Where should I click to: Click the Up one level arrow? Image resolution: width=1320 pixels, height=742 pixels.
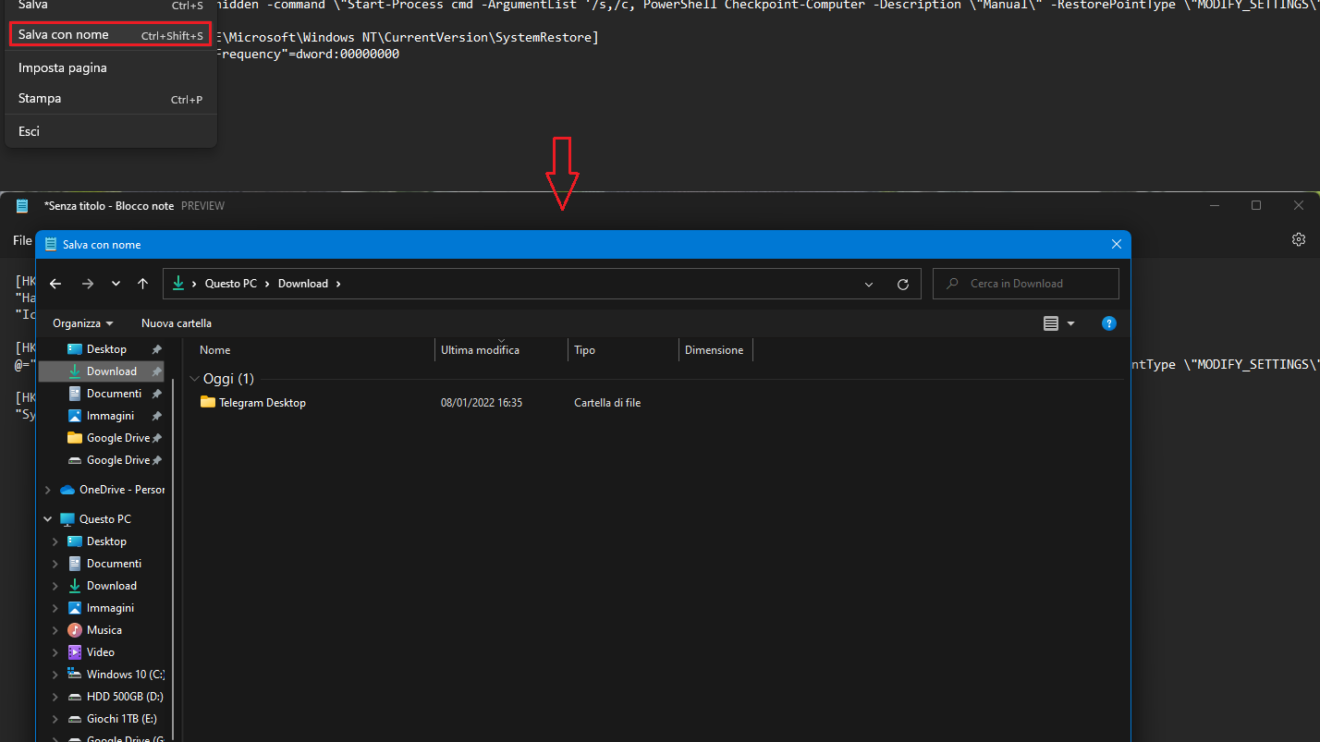tap(143, 284)
